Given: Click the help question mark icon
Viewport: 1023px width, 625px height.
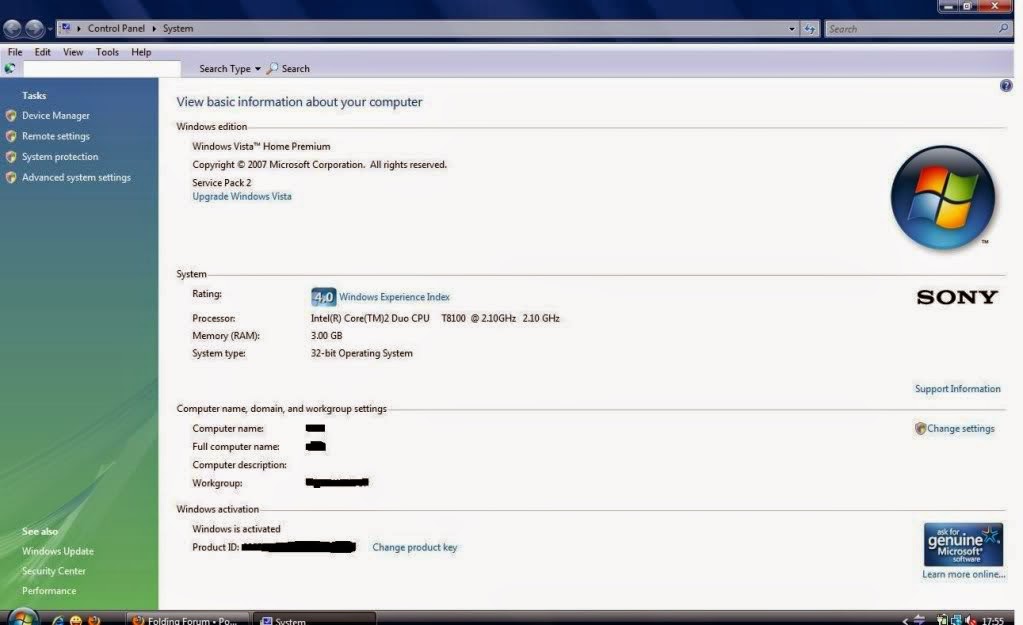Looking at the screenshot, I should click(x=1005, y=85).
